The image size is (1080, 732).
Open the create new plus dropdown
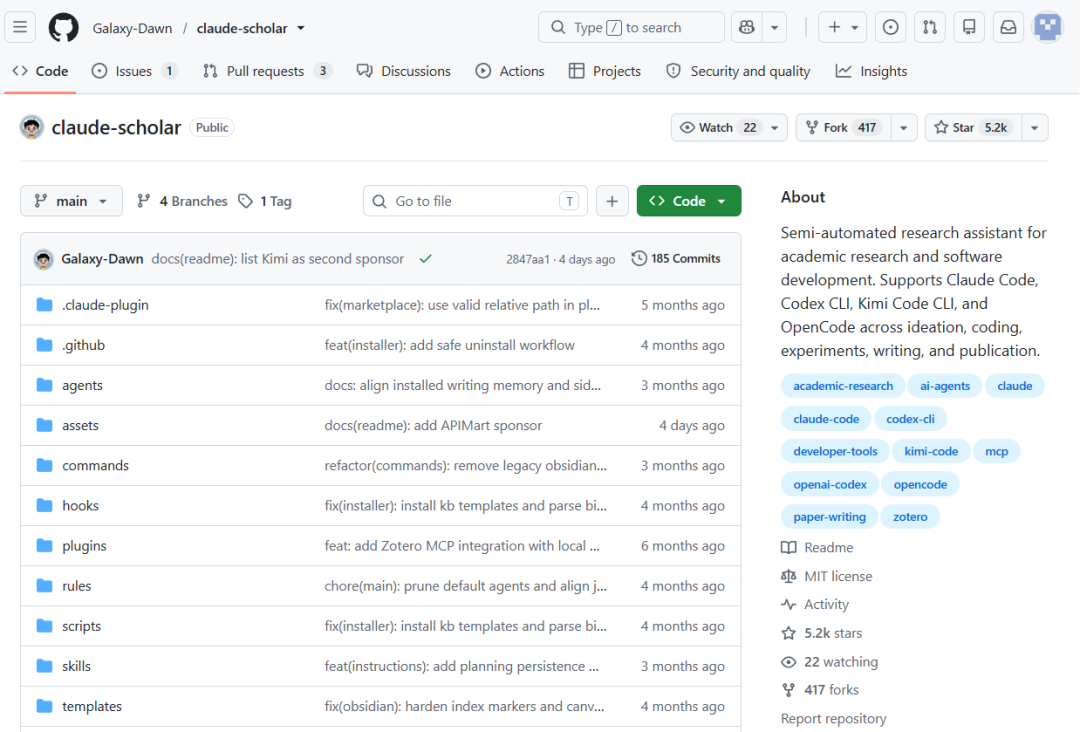click(842, 28)
